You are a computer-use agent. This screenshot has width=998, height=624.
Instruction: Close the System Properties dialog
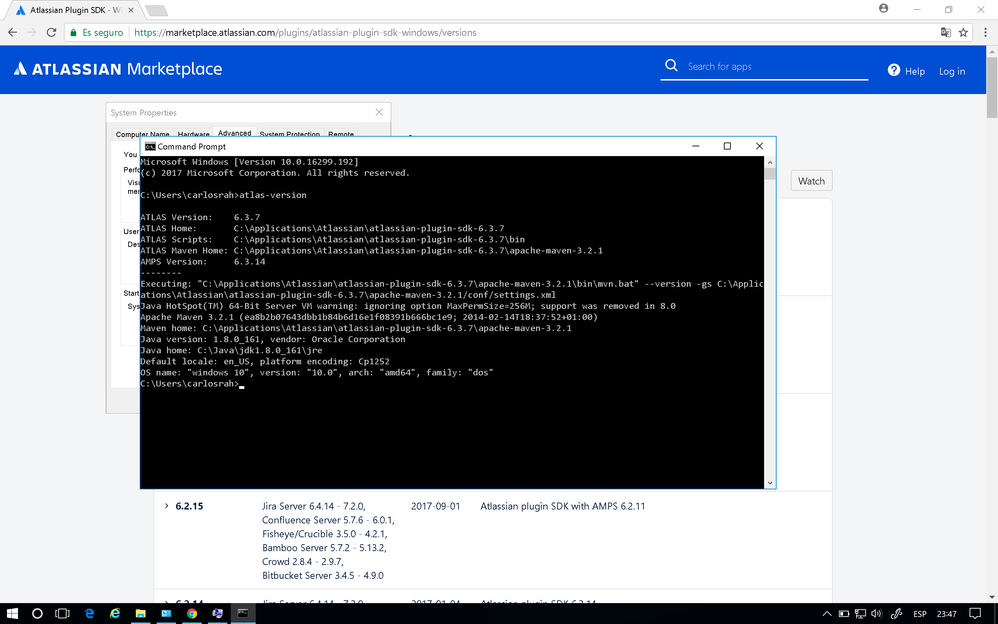tap(379, 112)
